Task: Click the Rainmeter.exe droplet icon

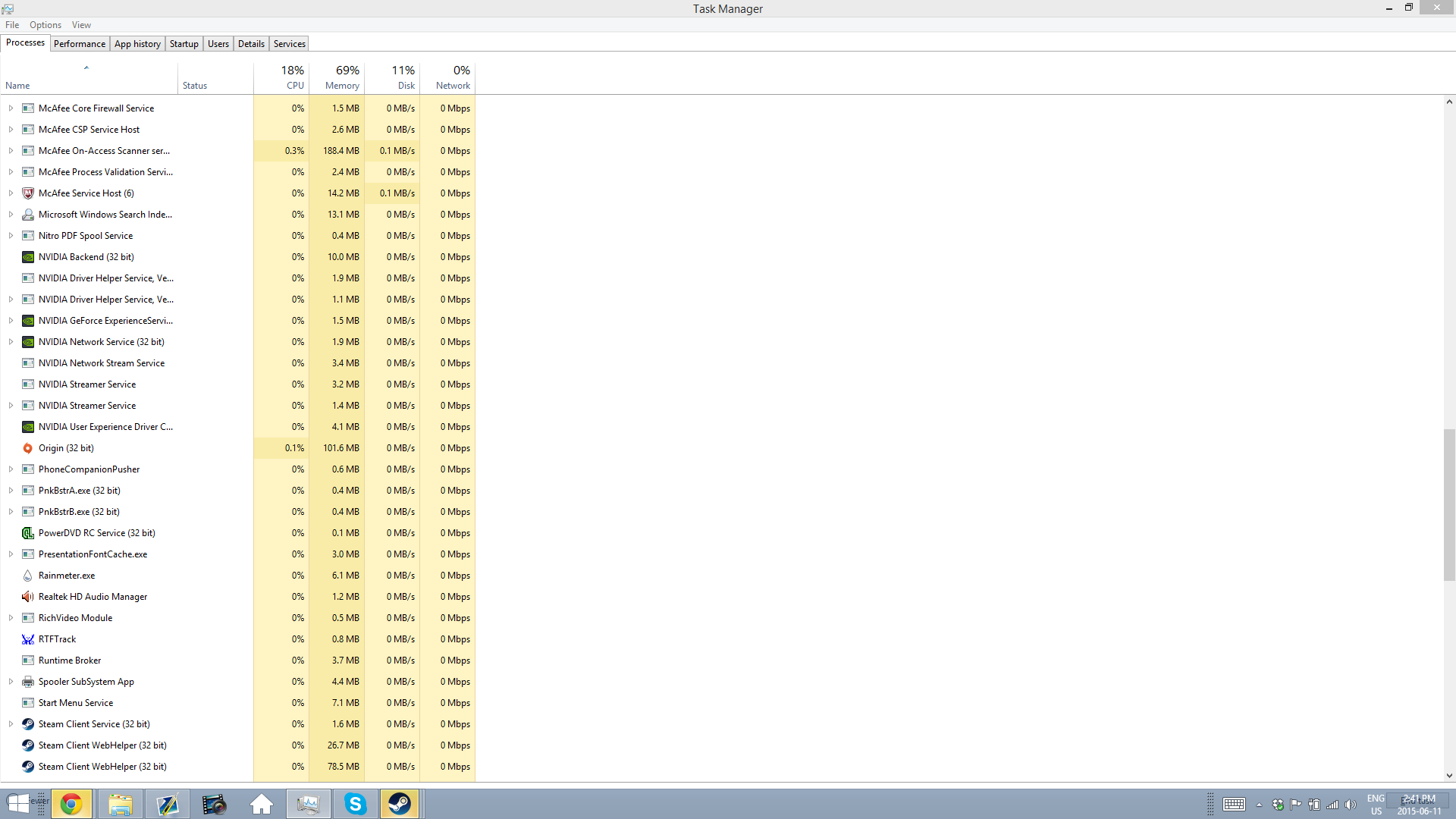Action: tap(28, 576)
